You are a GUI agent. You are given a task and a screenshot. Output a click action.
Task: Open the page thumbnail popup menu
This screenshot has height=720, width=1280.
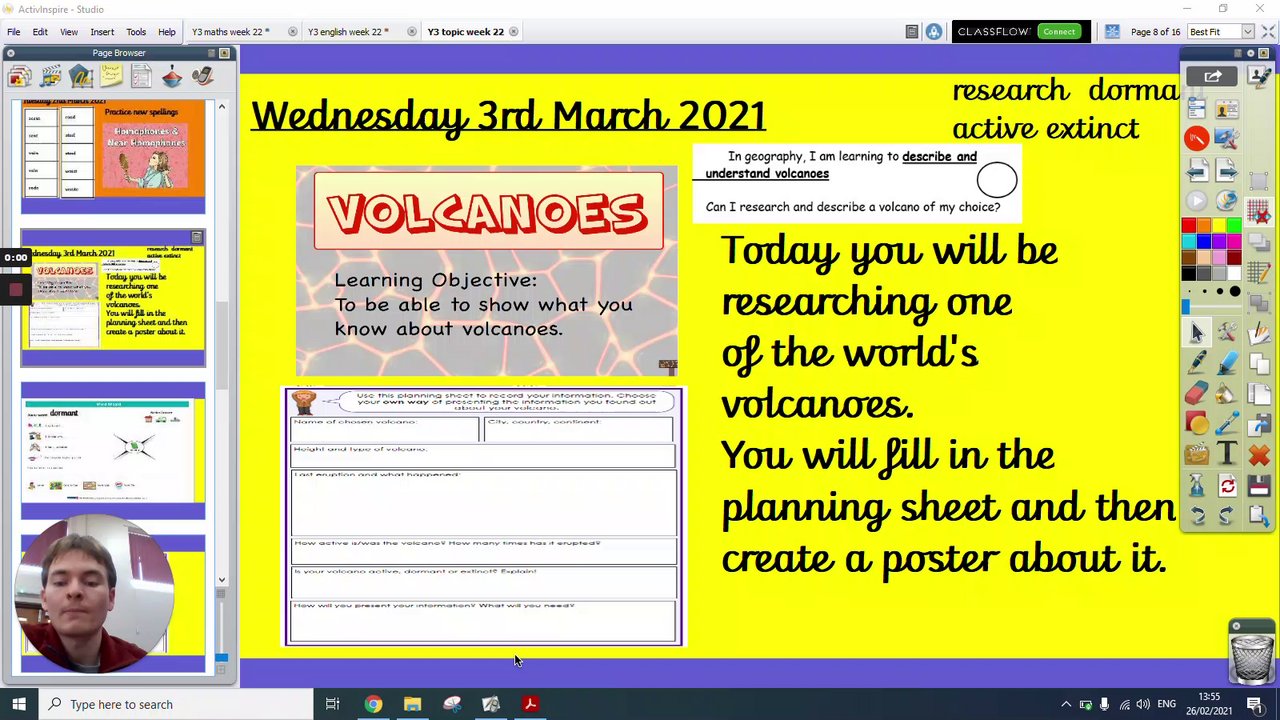pos(197,237)
